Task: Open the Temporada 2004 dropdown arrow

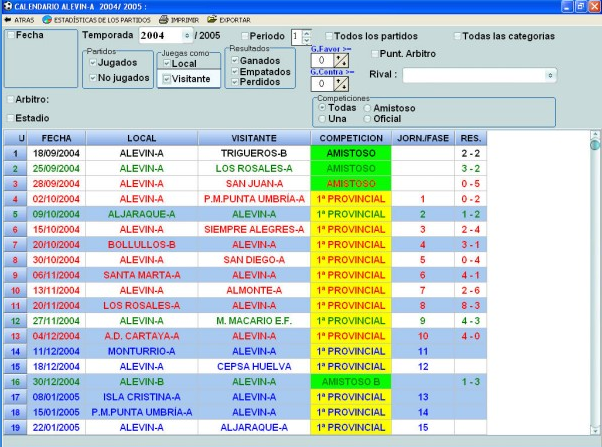Action: click(x=187, y=36)
